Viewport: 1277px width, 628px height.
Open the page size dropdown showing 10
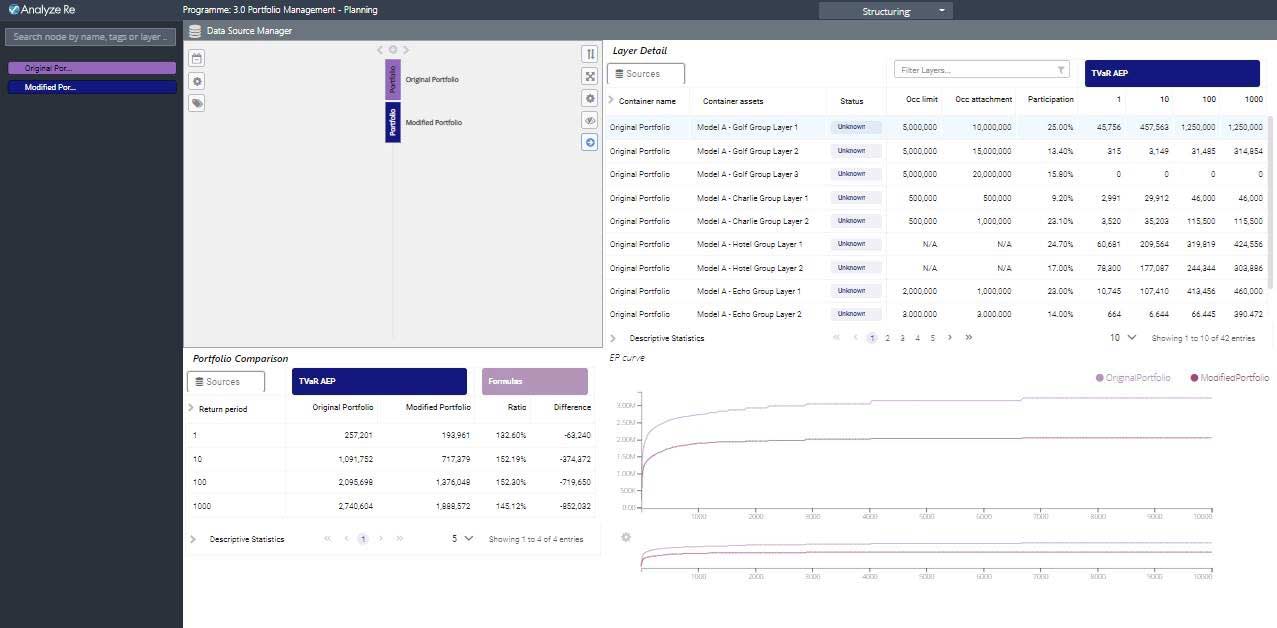(x=1122, y=338)
